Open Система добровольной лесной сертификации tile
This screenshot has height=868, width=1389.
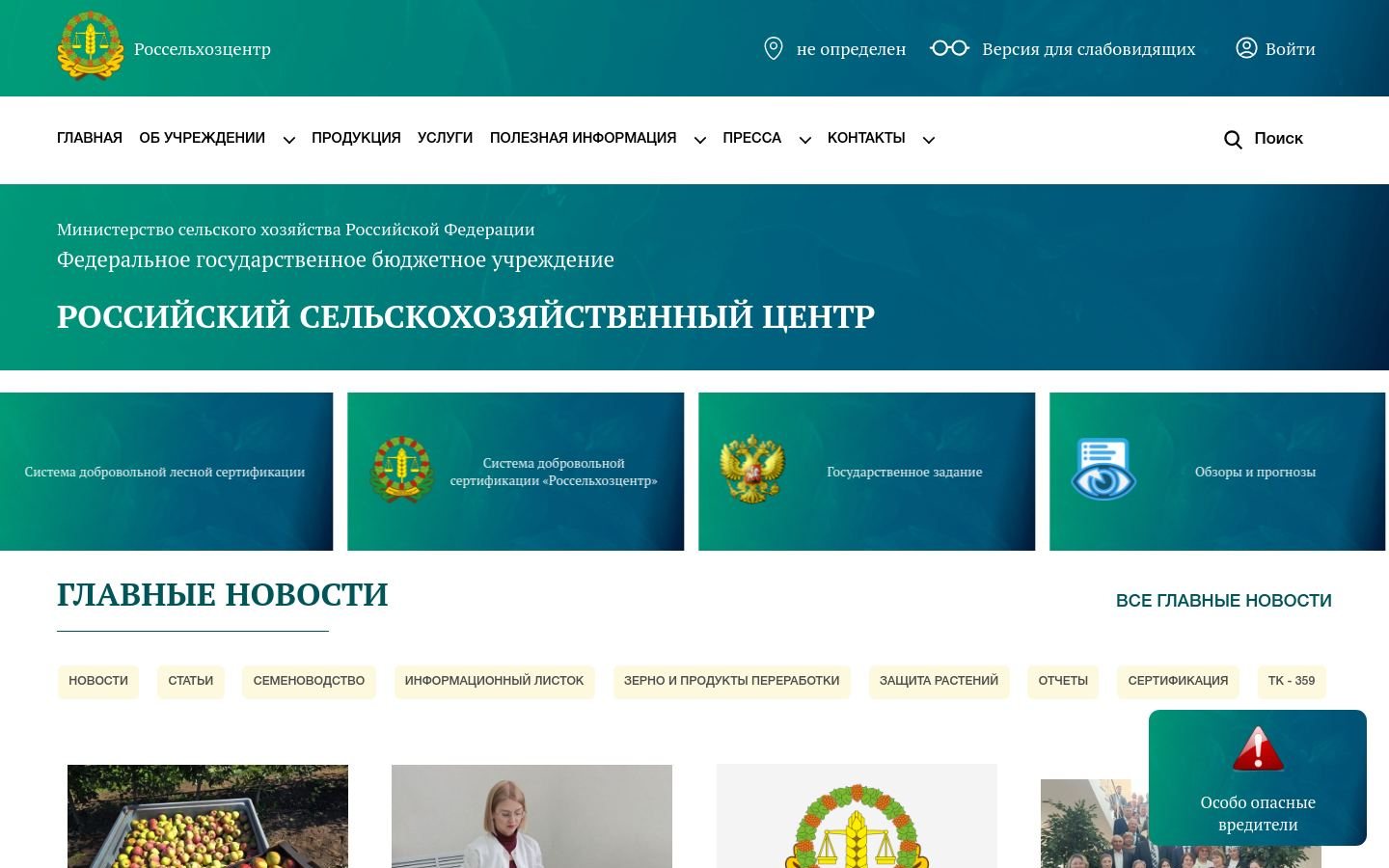pyautogui.click(x=166, y=472)
